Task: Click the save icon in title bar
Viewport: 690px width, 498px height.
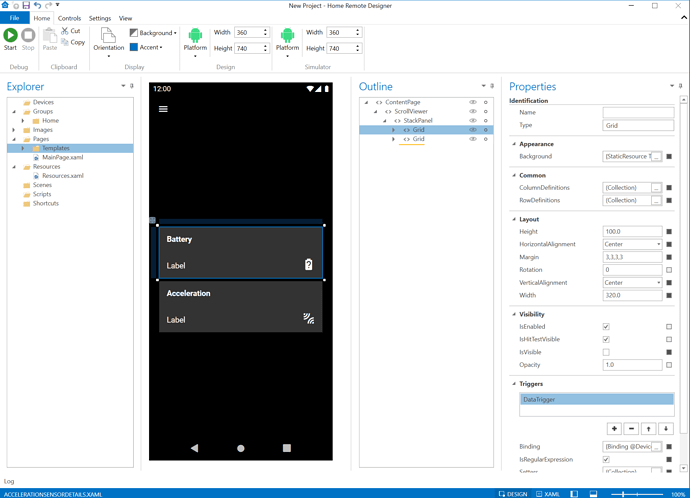Action: (26, 5)
